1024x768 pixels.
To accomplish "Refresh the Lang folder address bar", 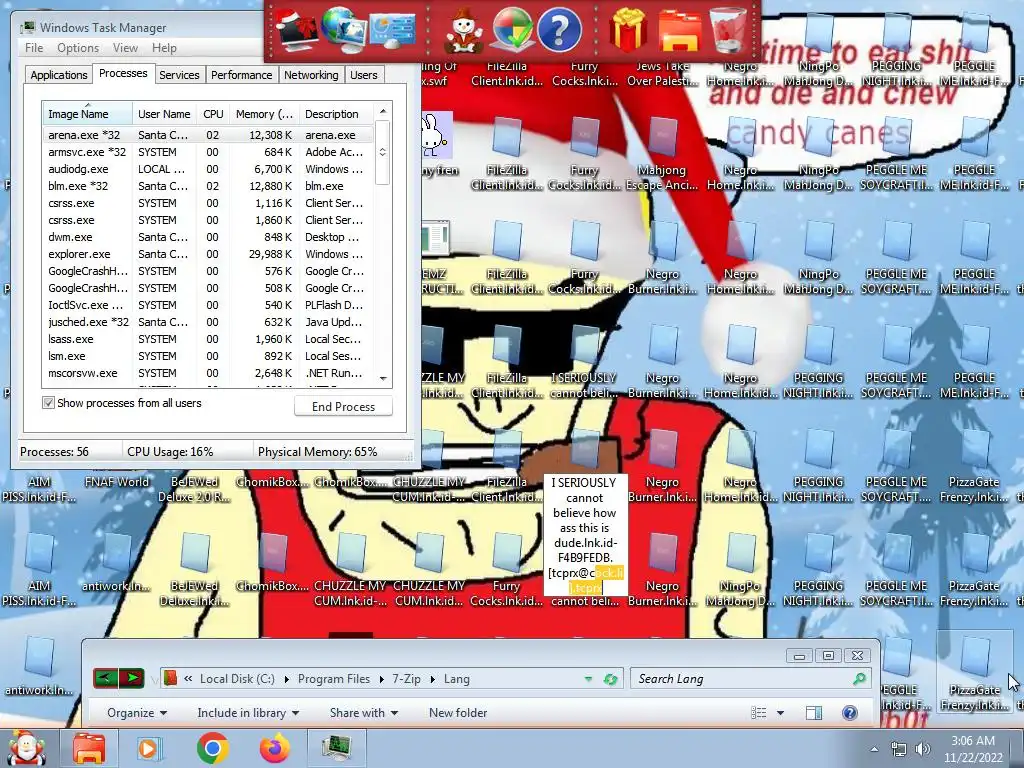I will tap(611, 679).
